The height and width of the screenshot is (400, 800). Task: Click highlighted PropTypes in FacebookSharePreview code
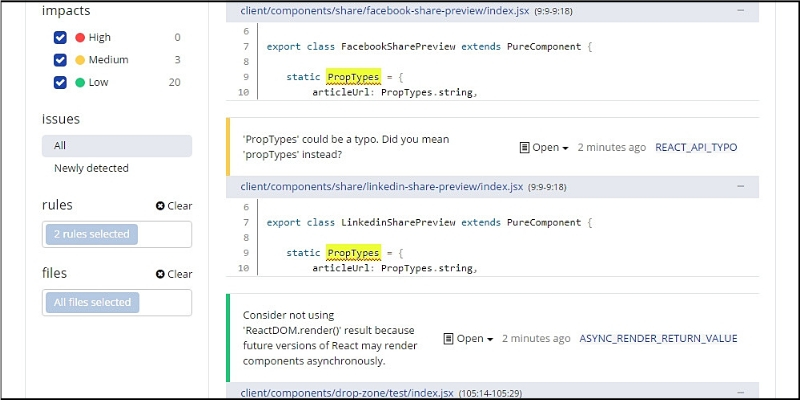point(353,77)
